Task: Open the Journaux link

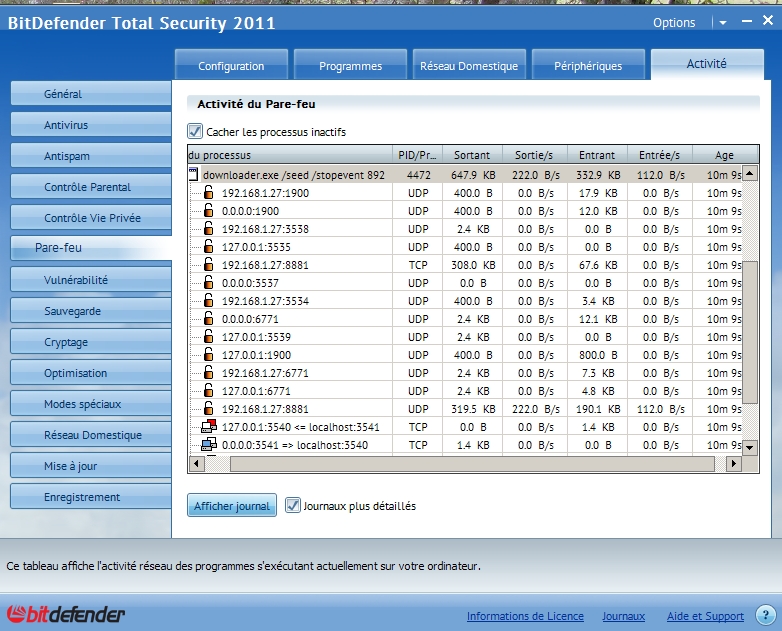Action: [623, 616]
